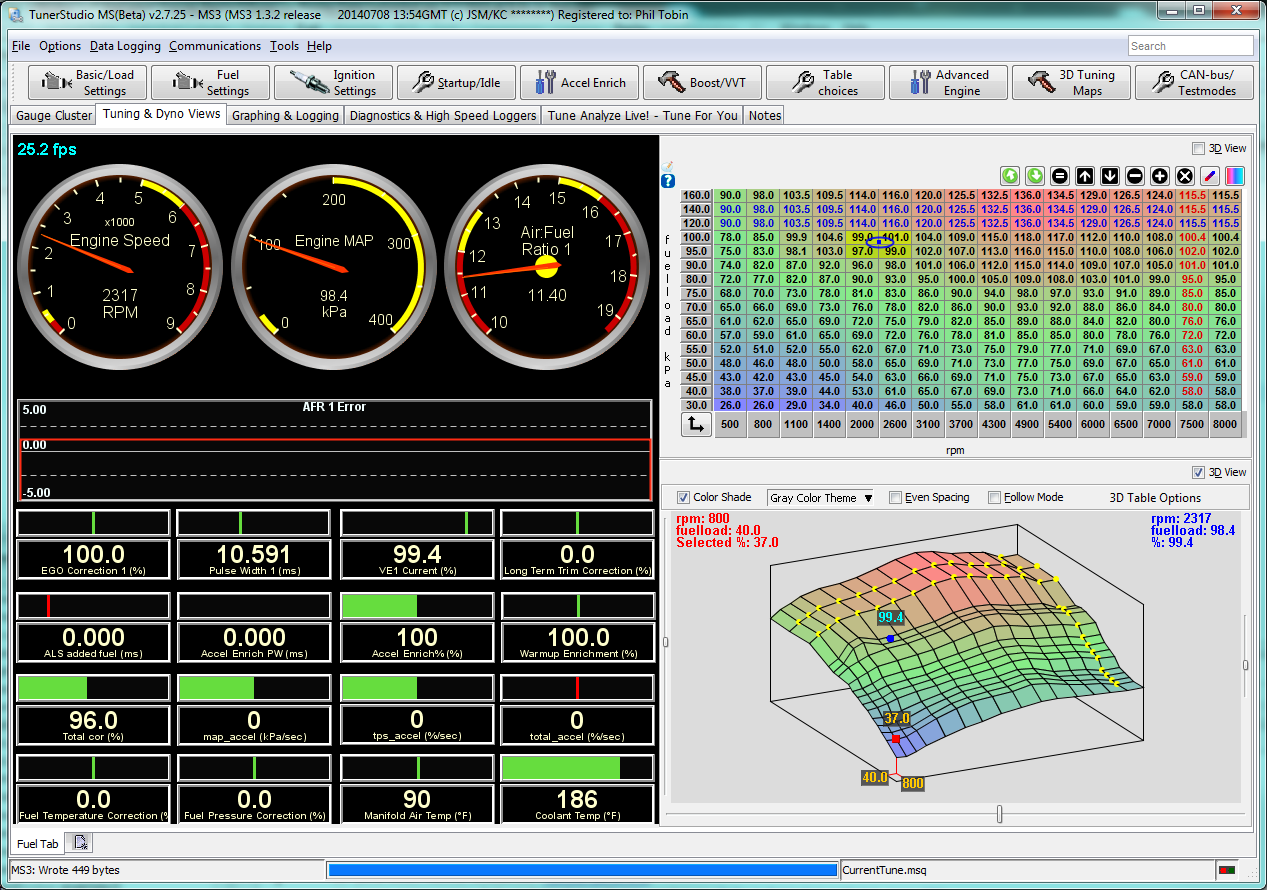Toggle the Color Shade checkbox

[683, 497]
